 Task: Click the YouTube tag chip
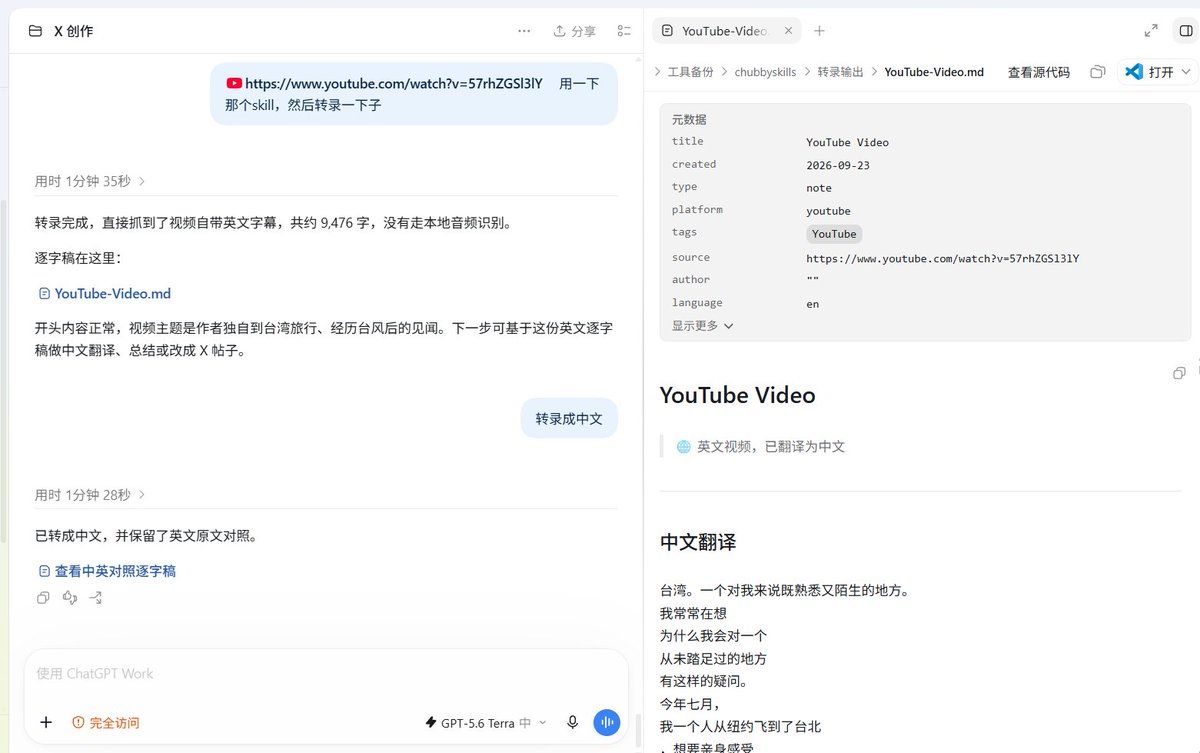pyautogui.click(x=834, y=234)
